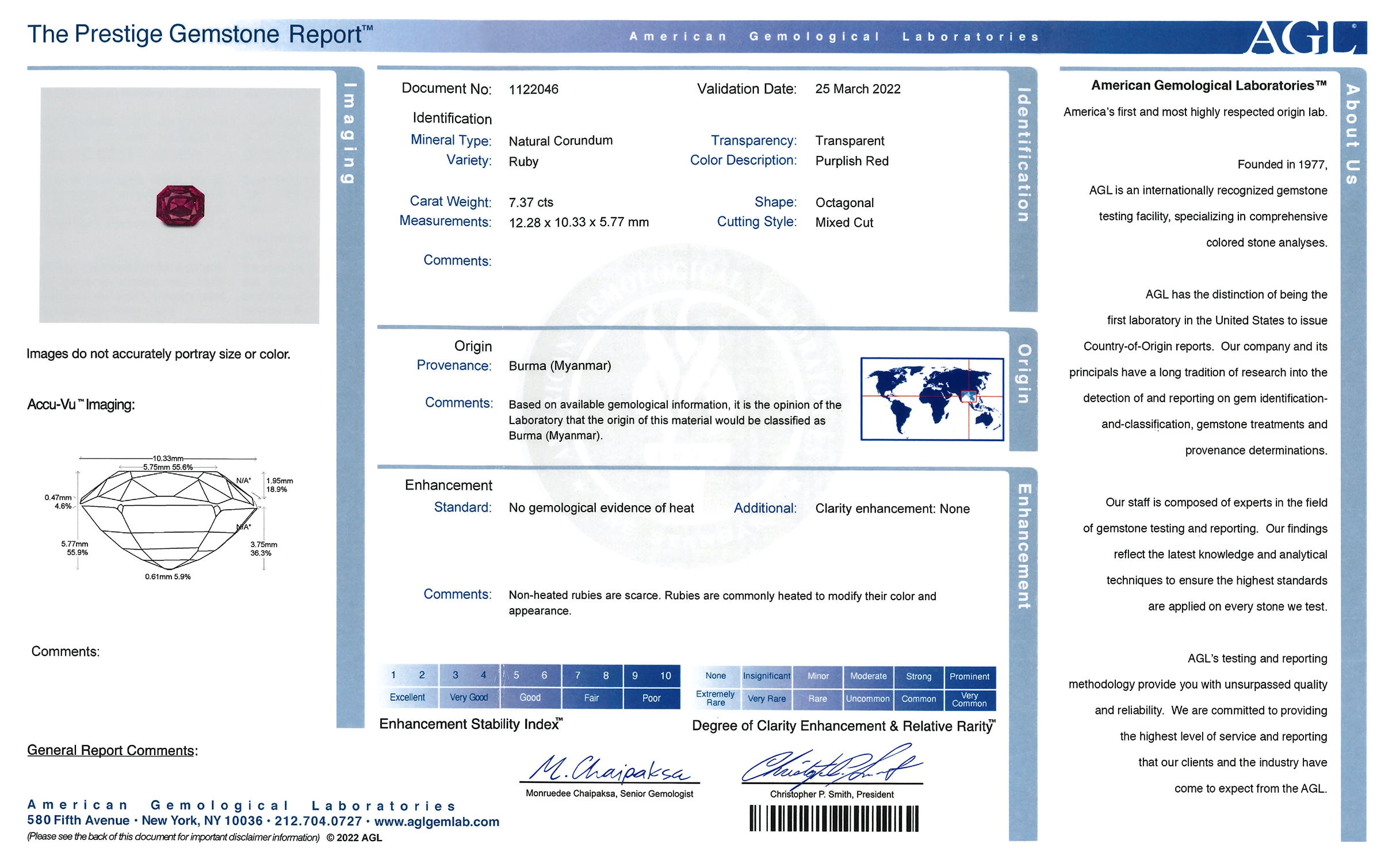Click Monruedee Chaipaksa, Senior Gemologist caption

pyautogui.click(x=609, y=794)
